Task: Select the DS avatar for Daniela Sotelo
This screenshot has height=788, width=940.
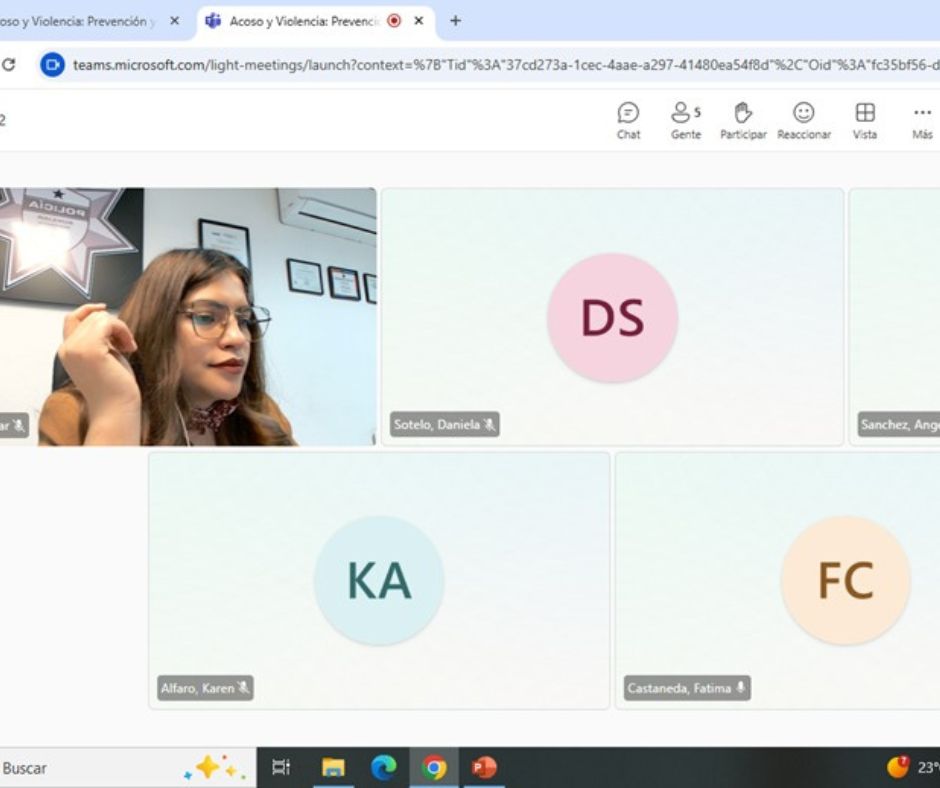Action: tap(612, 318)
